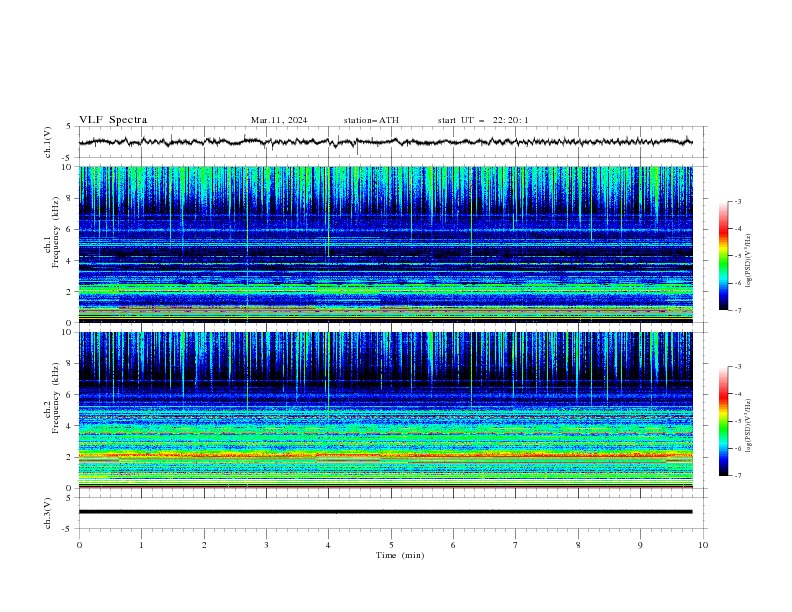This screenshot has width=792, height=612.
Task: Click the ch.1 voltage waveform trace
Action: 385,142
